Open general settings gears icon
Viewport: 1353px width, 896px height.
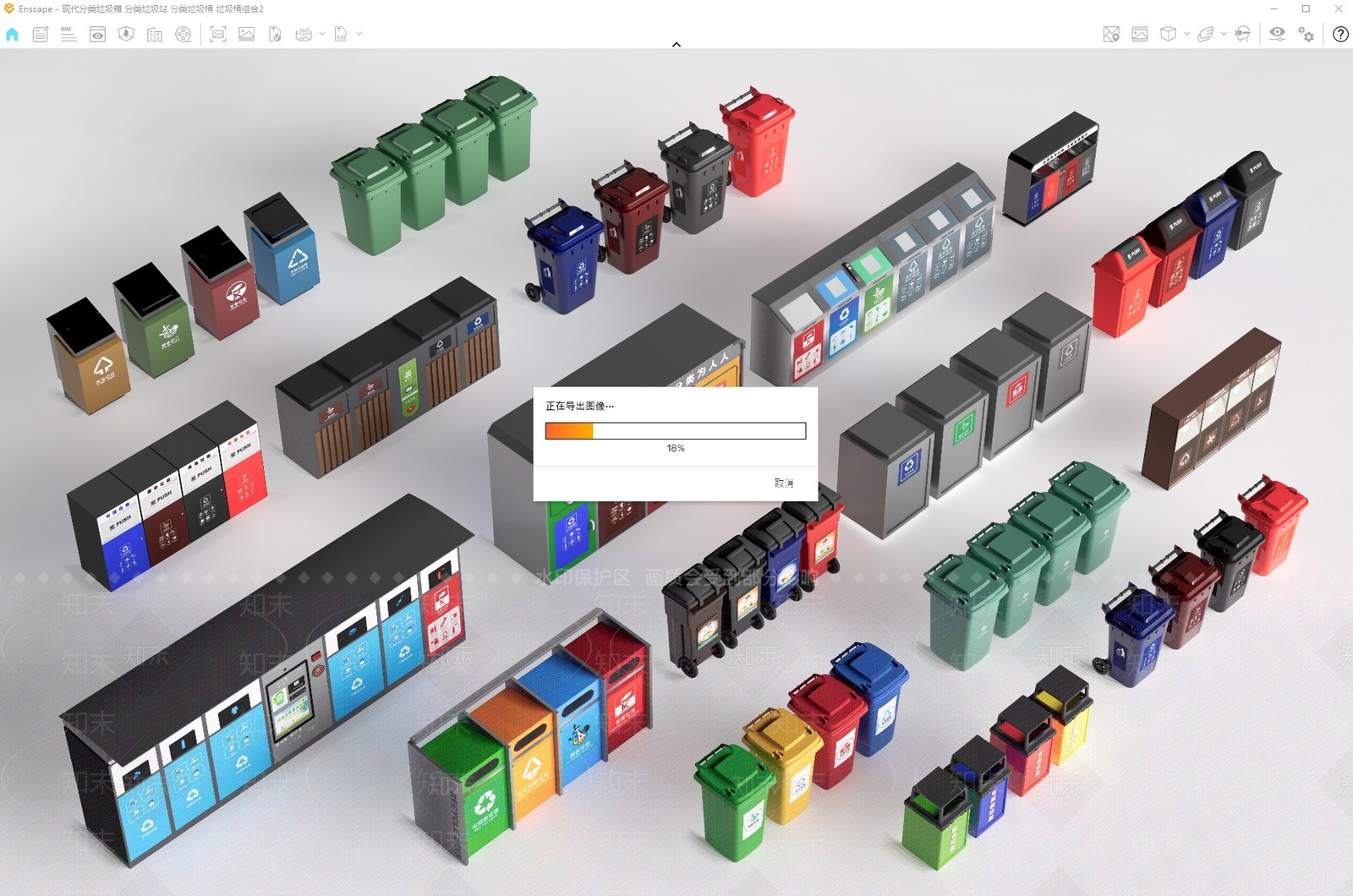[1306, 35]
